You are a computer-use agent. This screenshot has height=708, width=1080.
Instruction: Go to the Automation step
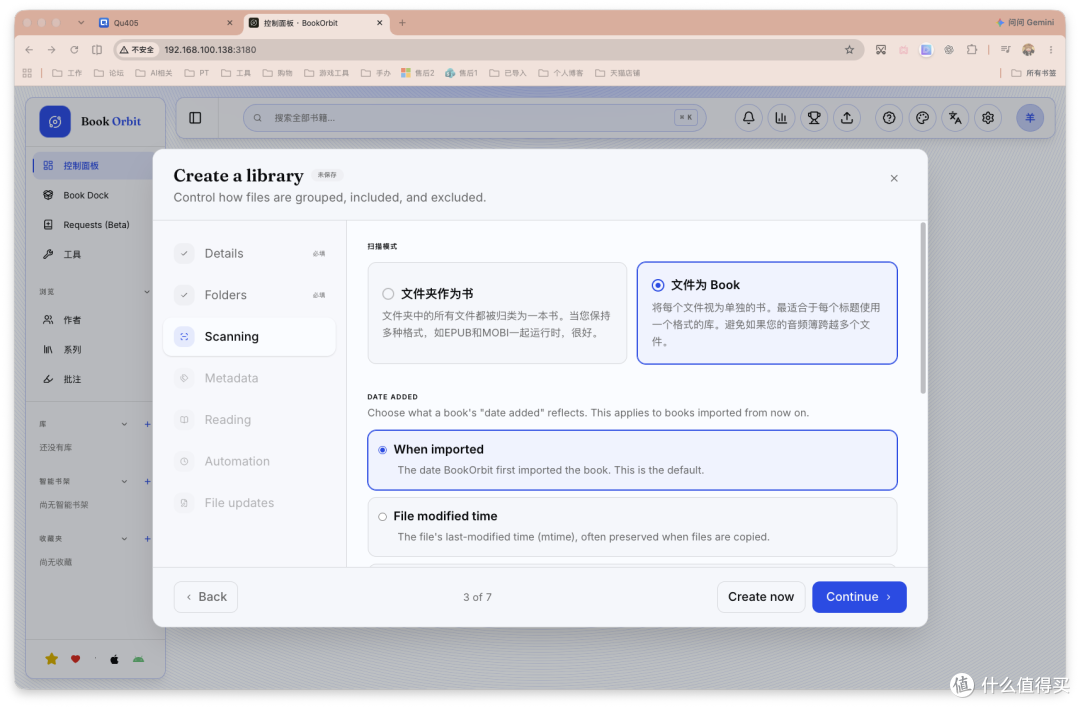click(x=249, y=461)
